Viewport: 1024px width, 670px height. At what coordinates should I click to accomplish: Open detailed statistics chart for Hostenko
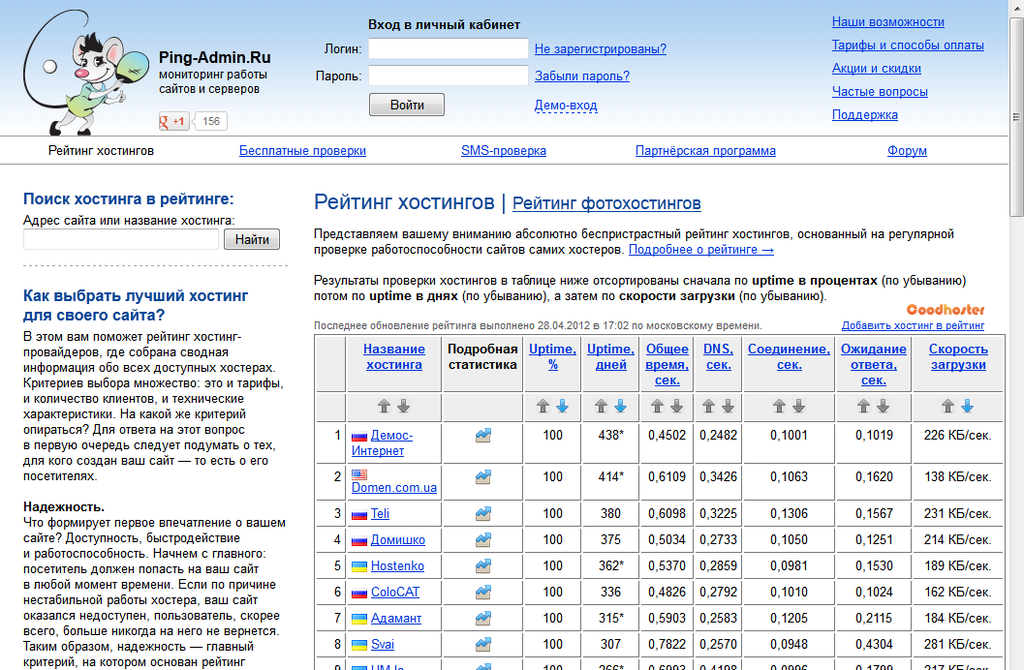[x=483, y=566]
